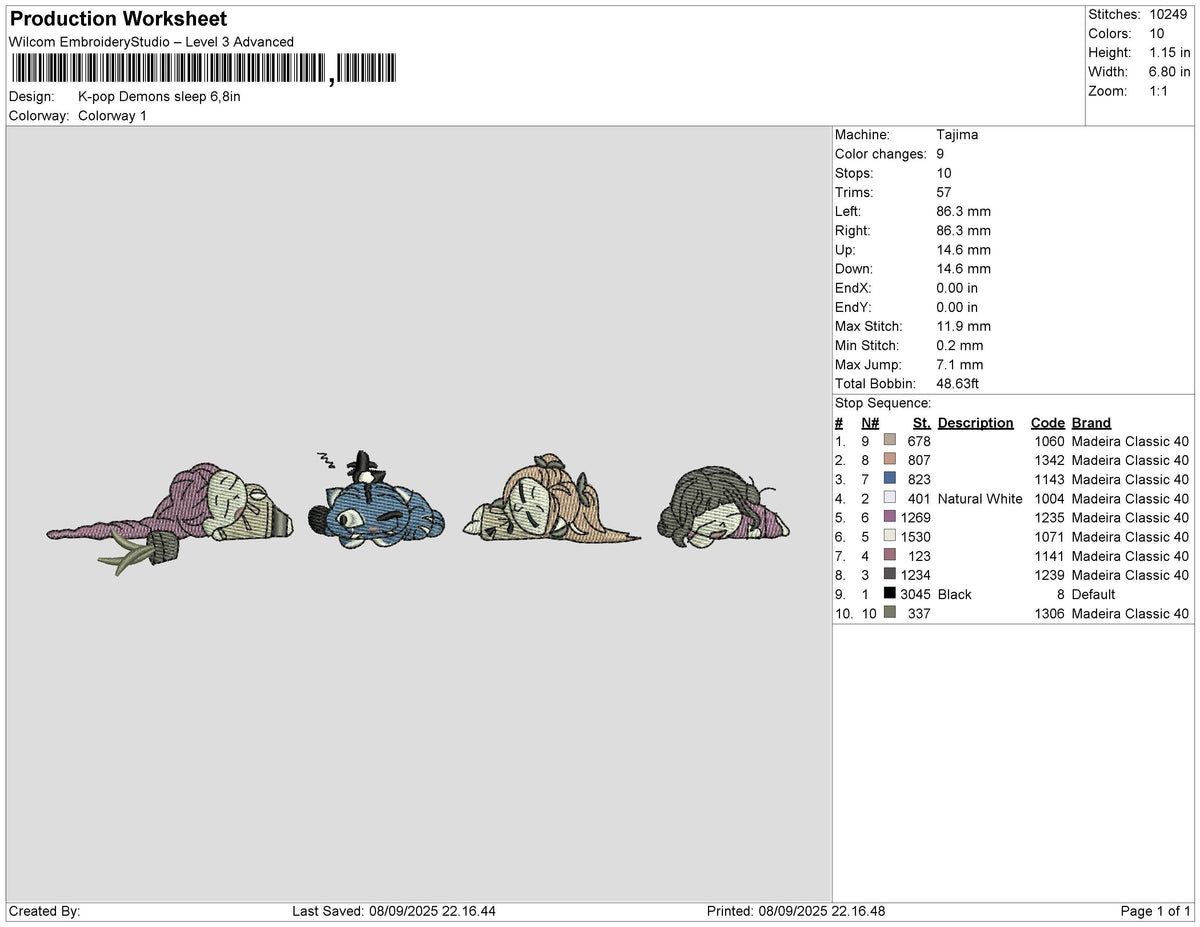Click the 'Code' column header
Viewport: 1200px width, 927px height.
[1048, 423]
